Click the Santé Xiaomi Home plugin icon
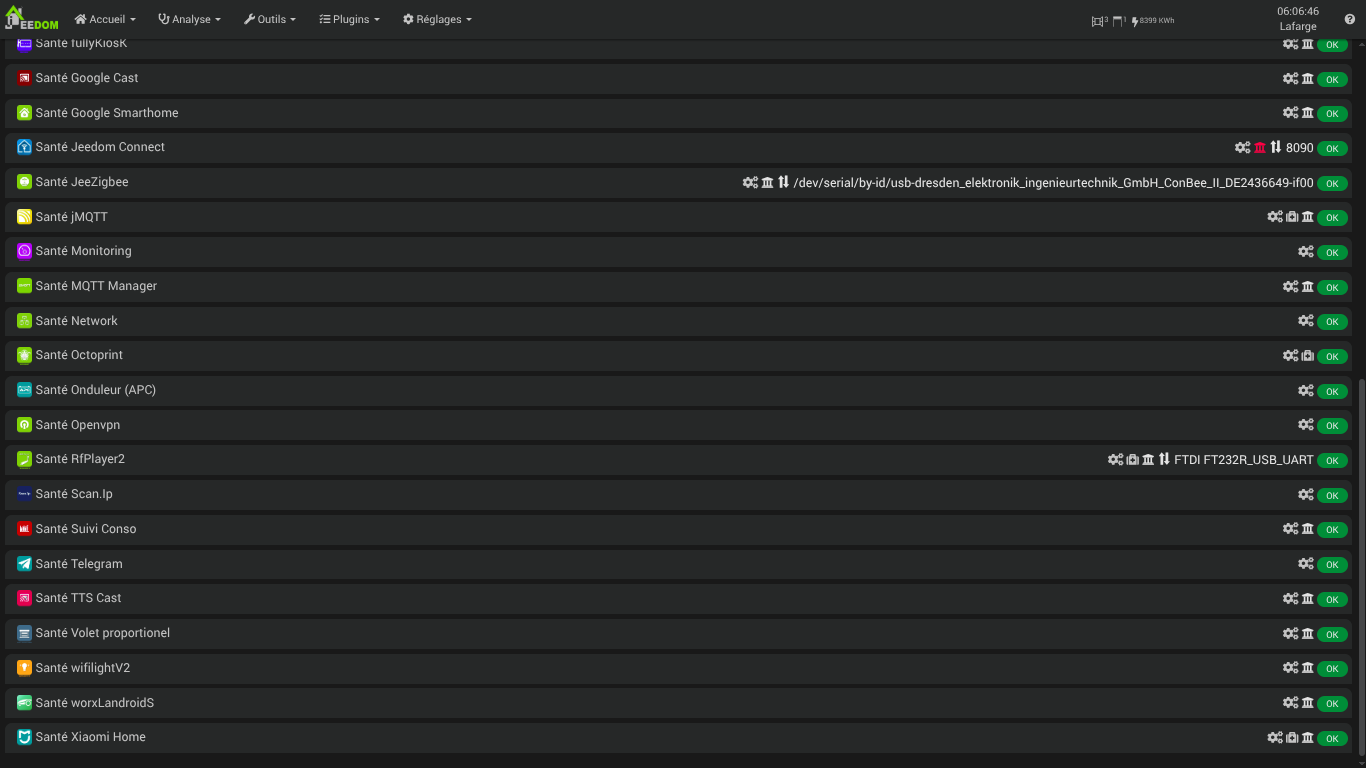The width and height of the screenshot is (1366, 768). coord(24,737)
